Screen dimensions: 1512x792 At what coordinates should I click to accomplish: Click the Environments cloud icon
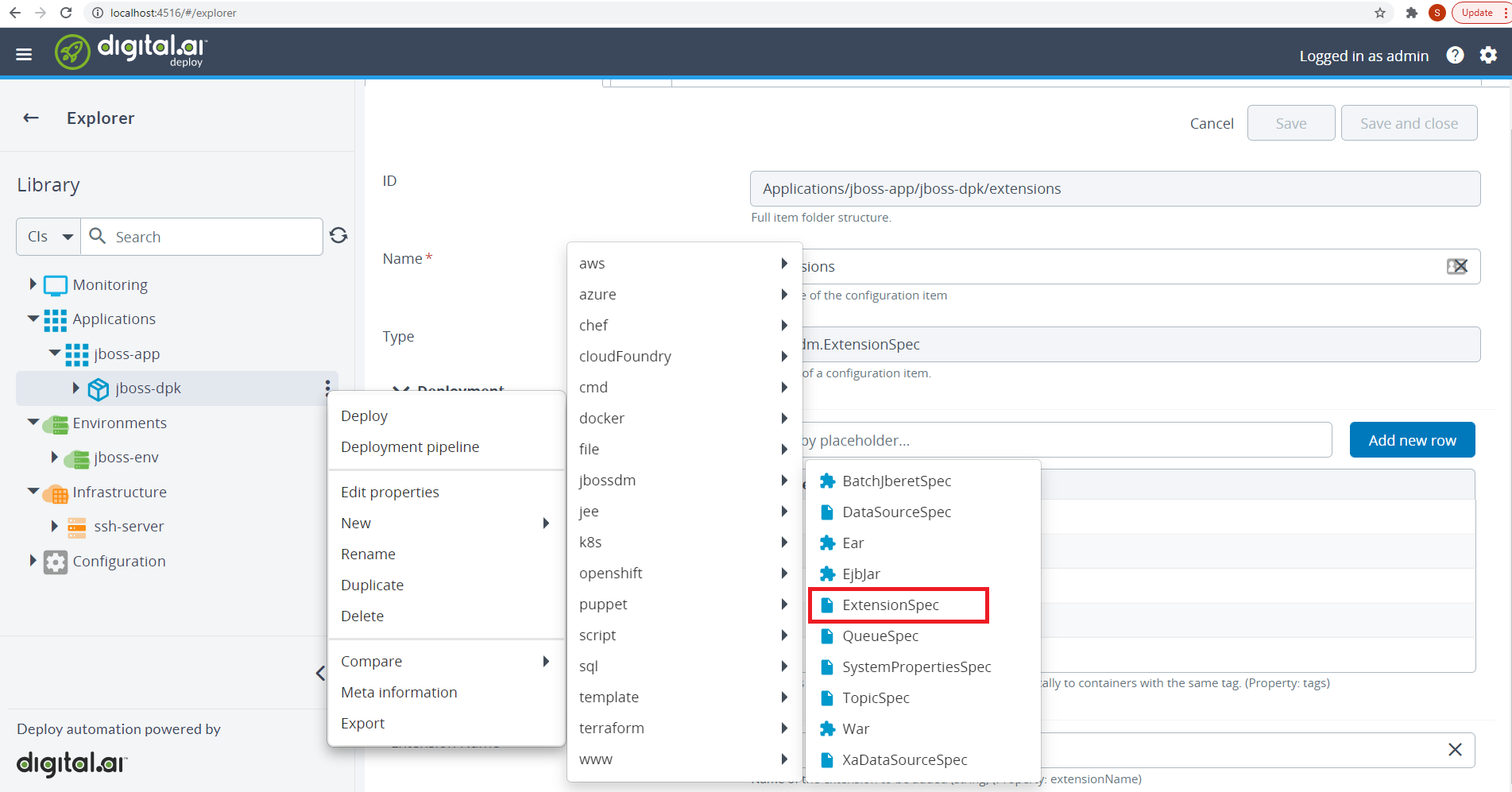pos(56,423)
